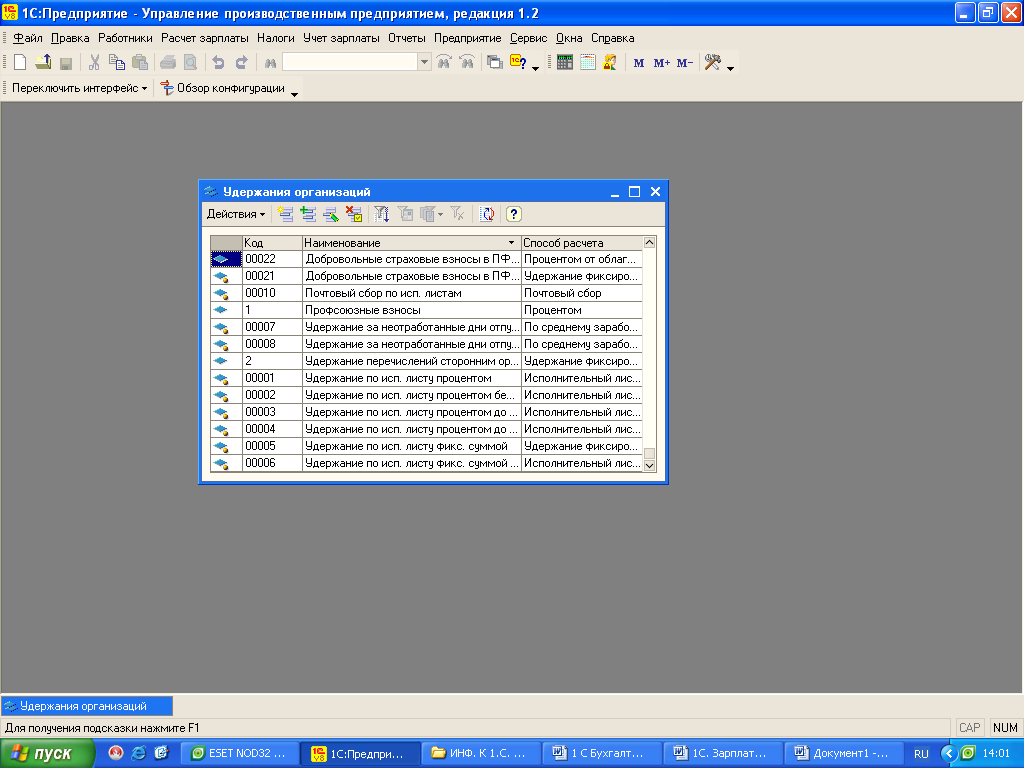
Task: Click the New document icon in main toolbar
Action: [x=20, y=63]
